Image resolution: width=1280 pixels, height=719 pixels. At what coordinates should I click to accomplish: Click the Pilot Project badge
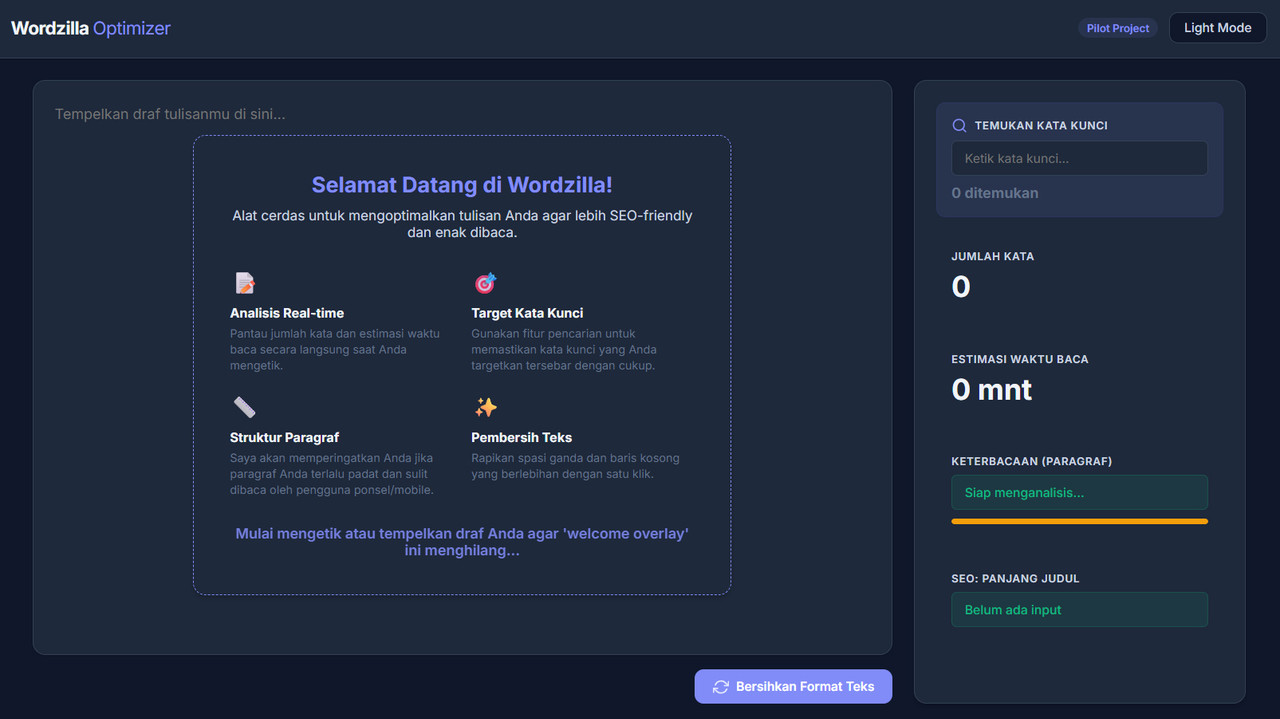coord(1117,28)
